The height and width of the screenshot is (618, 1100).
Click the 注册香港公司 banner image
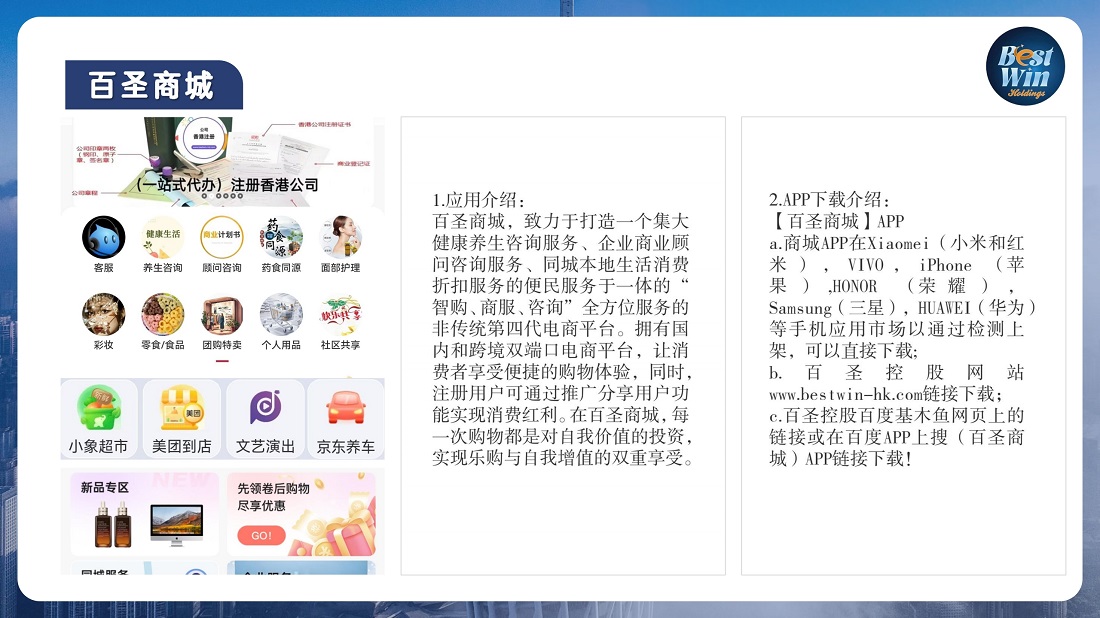[x=223, y=162]
